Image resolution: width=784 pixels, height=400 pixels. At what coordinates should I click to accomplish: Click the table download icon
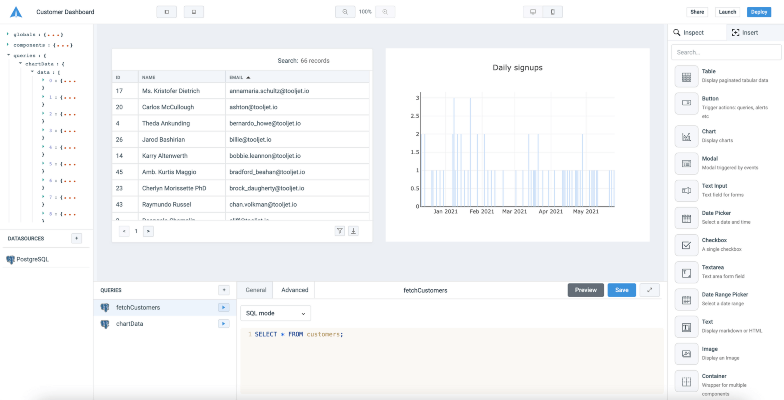pyautogui.click(x=354, y=231)
